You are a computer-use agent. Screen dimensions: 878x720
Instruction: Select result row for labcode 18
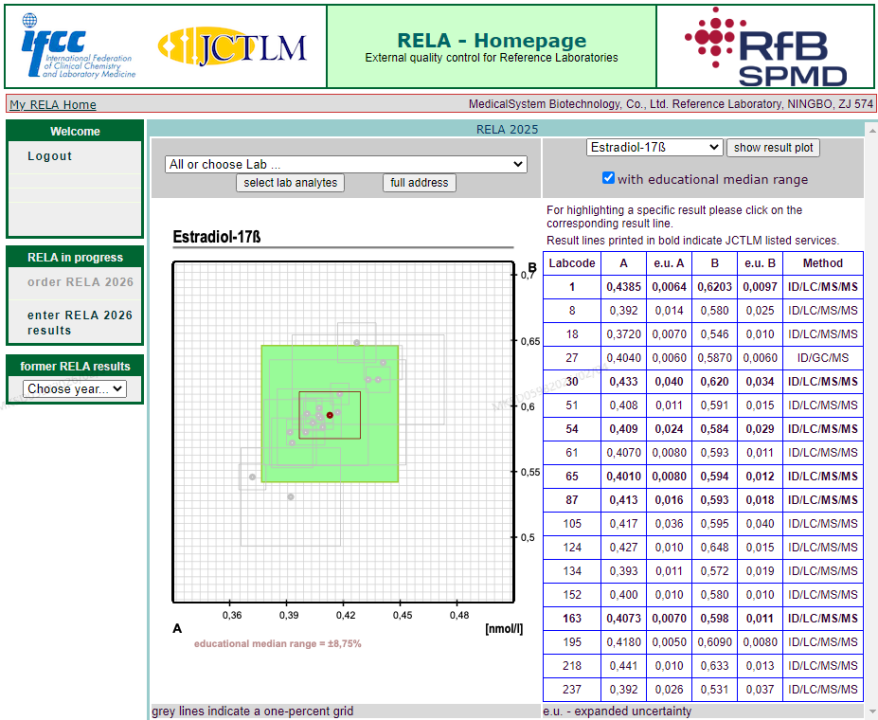(703, 334)
